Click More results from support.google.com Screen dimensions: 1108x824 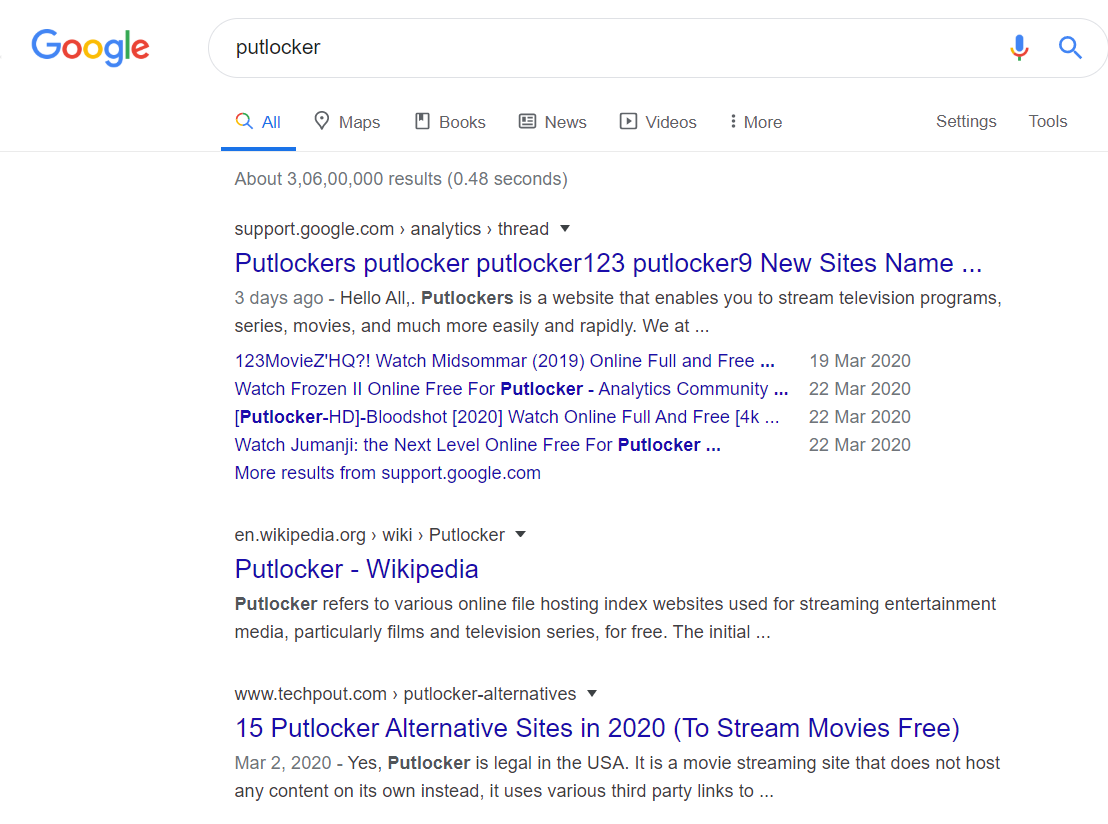coord(387,473)
